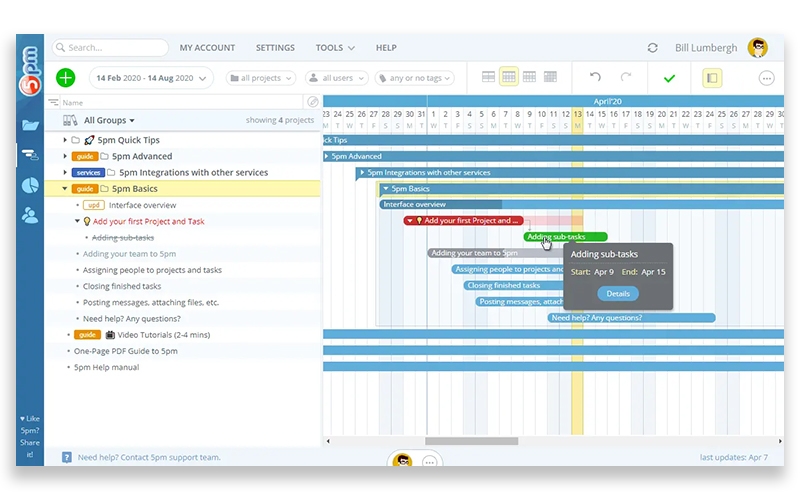
Task: Expand 5pm Advanced bar in Gantt
Action: [327, 156]
